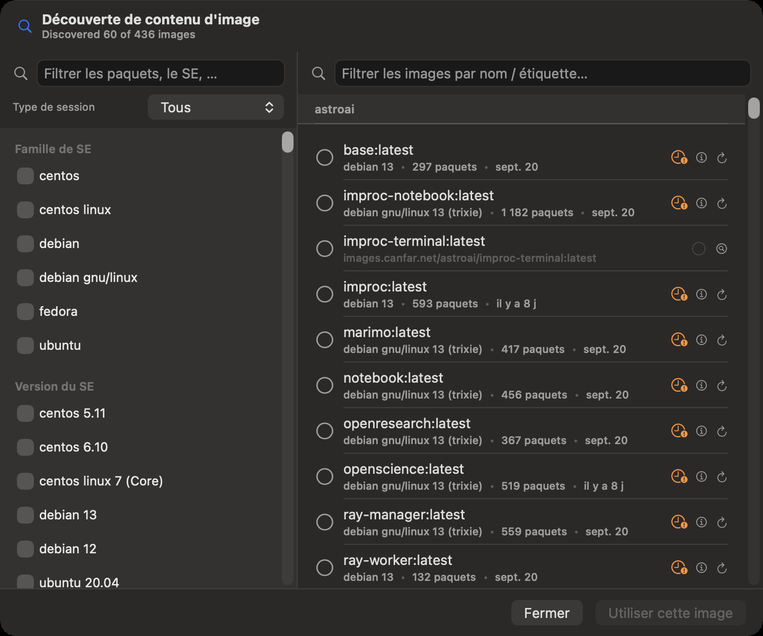The height and width of the screenshot is (636, 763).
Task: Open info icon for base:latest
Action: click(701, 158)
